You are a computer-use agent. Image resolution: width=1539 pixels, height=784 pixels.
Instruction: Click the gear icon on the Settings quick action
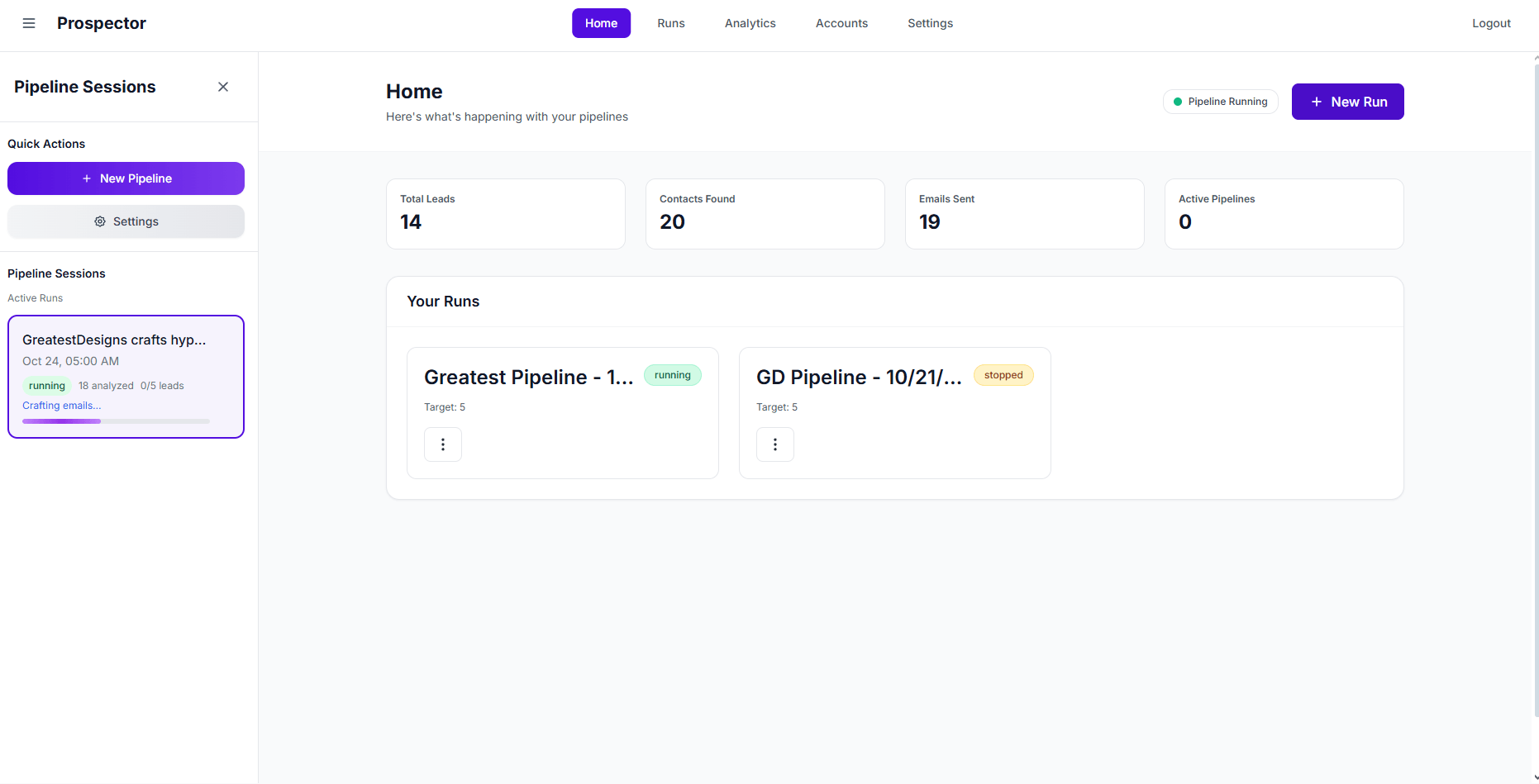(x=100, y=221)
